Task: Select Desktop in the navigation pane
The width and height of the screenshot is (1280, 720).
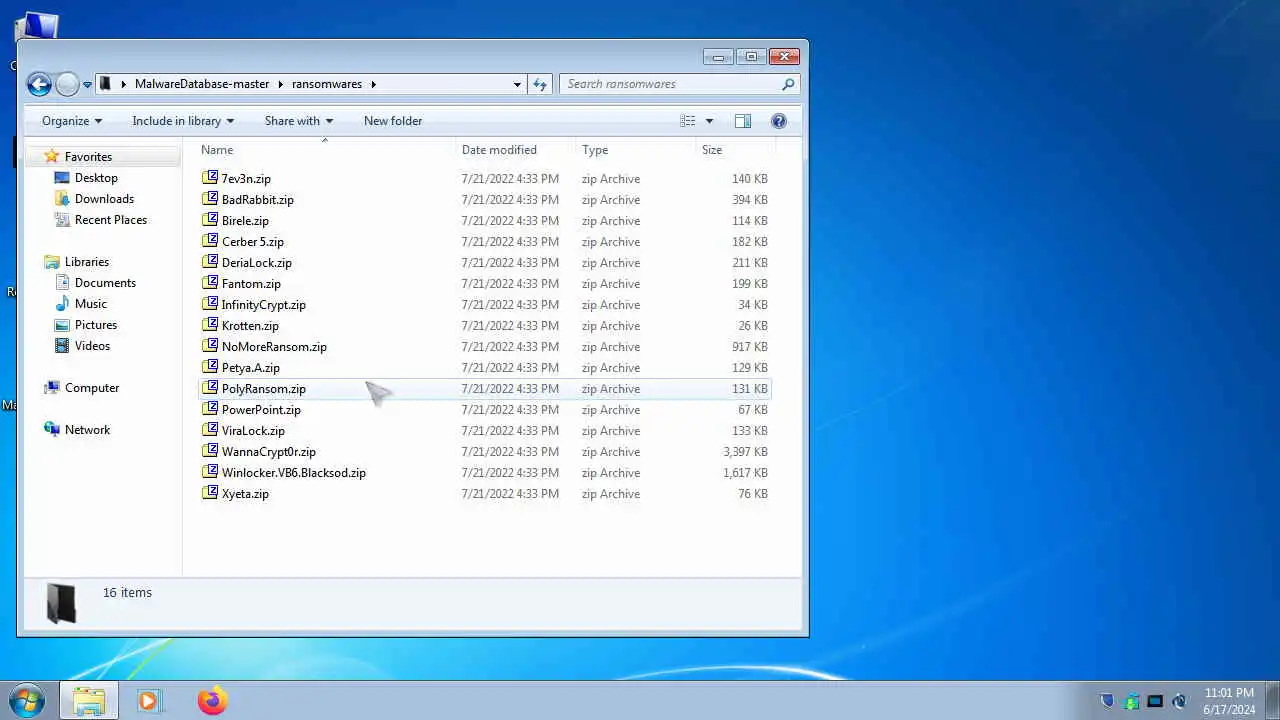Action: 96,178
